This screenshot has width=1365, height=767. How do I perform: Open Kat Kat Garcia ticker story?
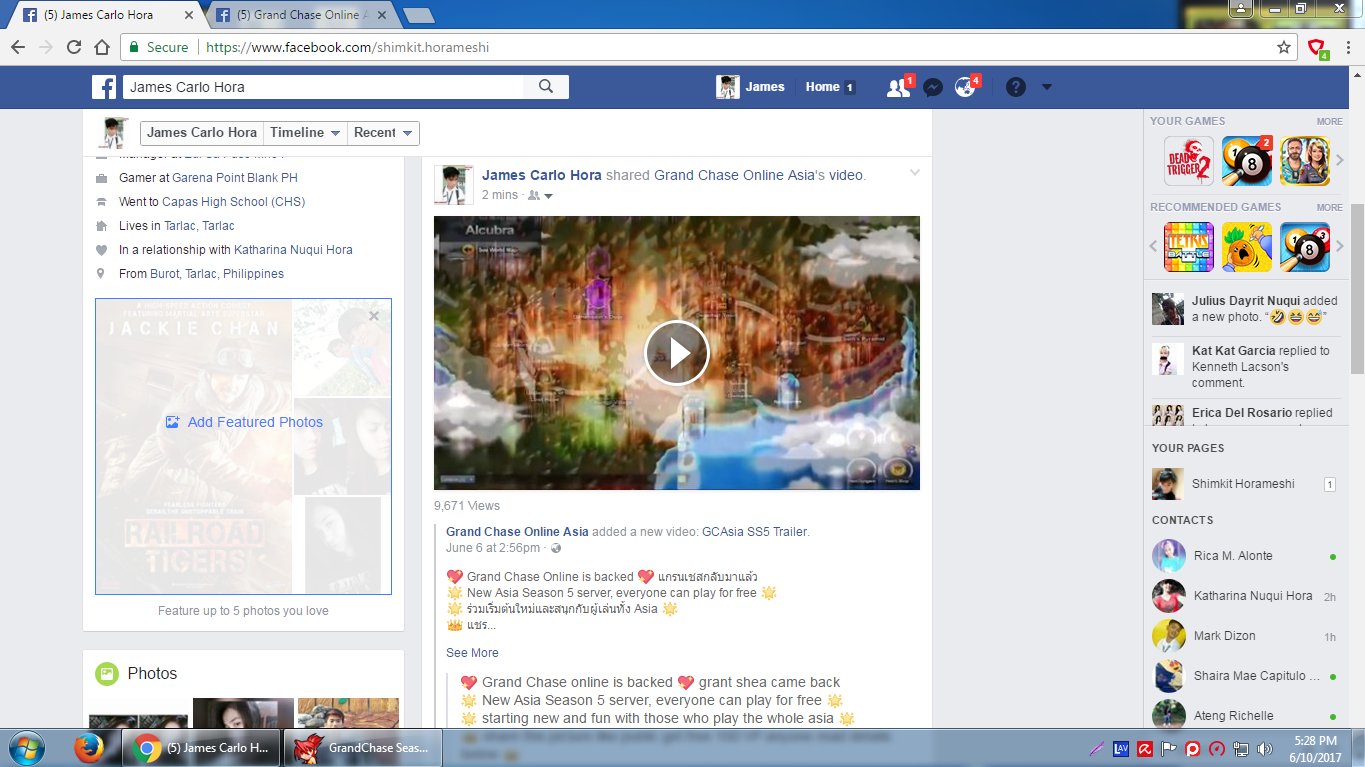[x=1244, y=366]
